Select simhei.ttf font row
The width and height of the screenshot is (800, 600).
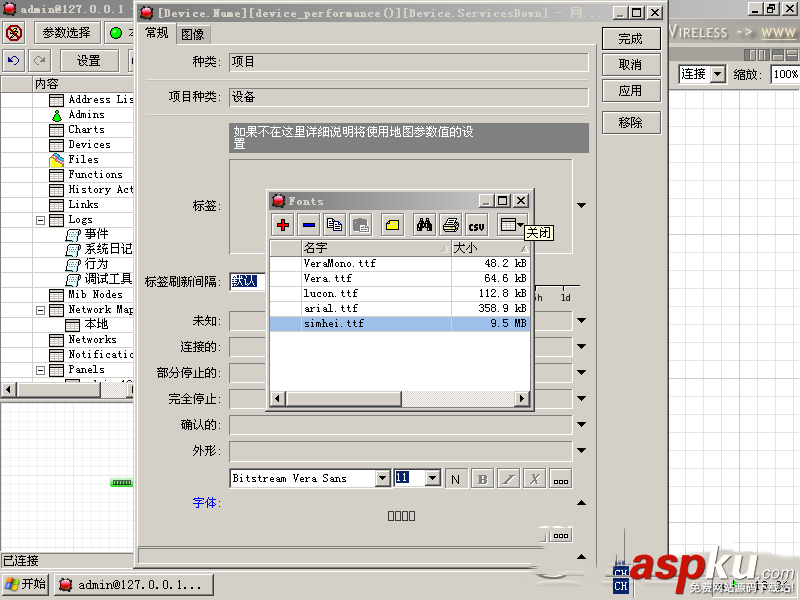click(x=399, y=323)
